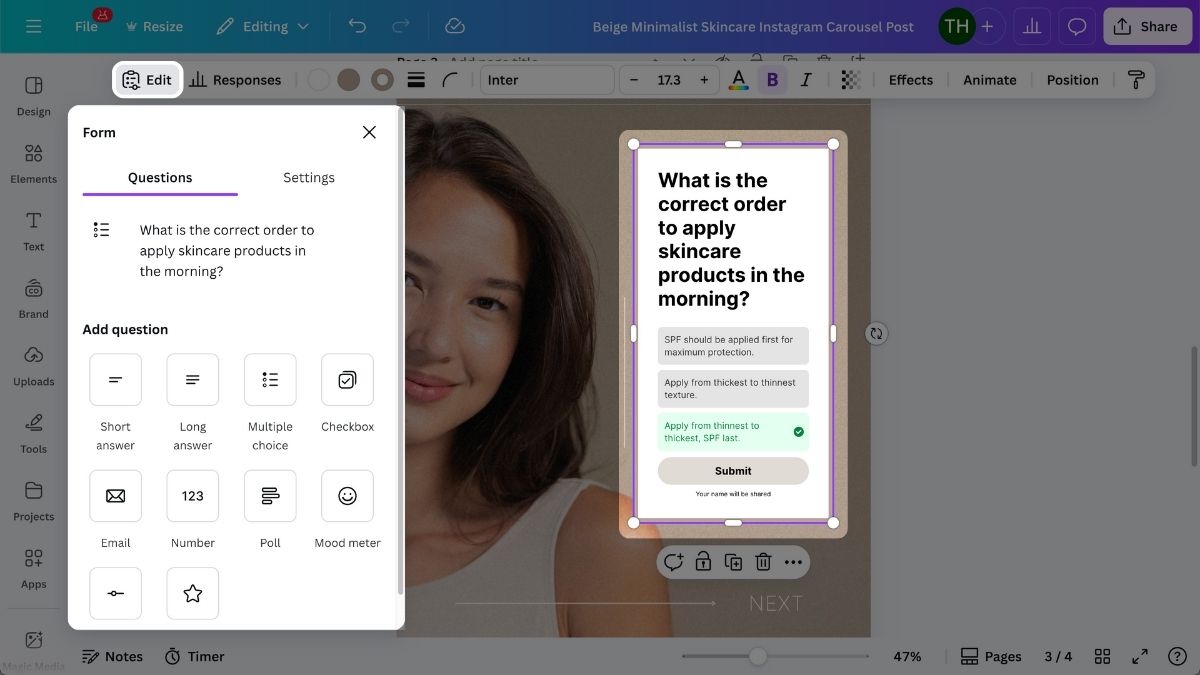Open form Responses
The width and height of the screenshot is (1200, 675).
click(x=236, y=80)
